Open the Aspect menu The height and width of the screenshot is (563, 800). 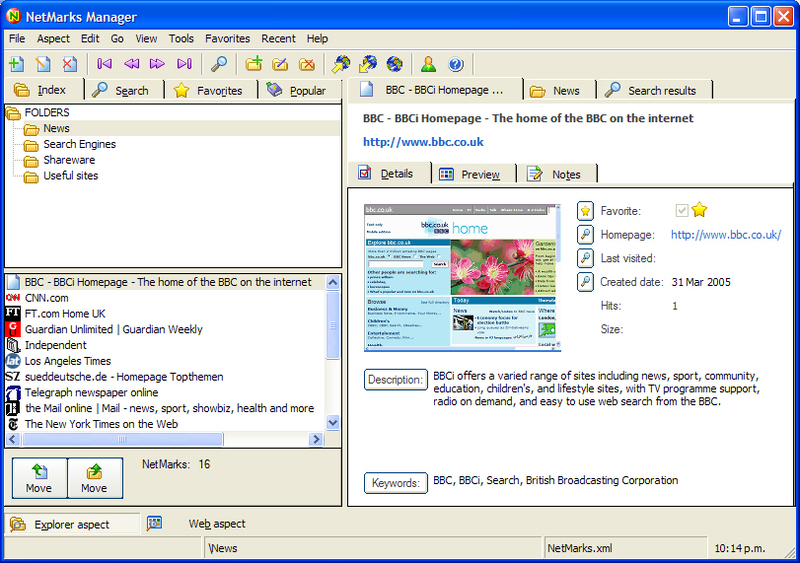[x=53, y=38]
